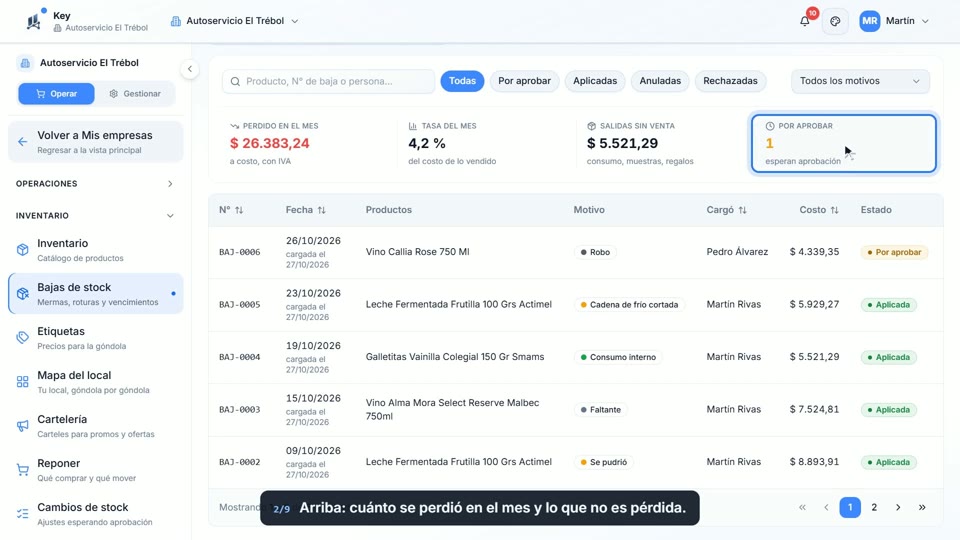
Task: Click the Cartelería megaphone icon
Action: (x=23, y=426)
